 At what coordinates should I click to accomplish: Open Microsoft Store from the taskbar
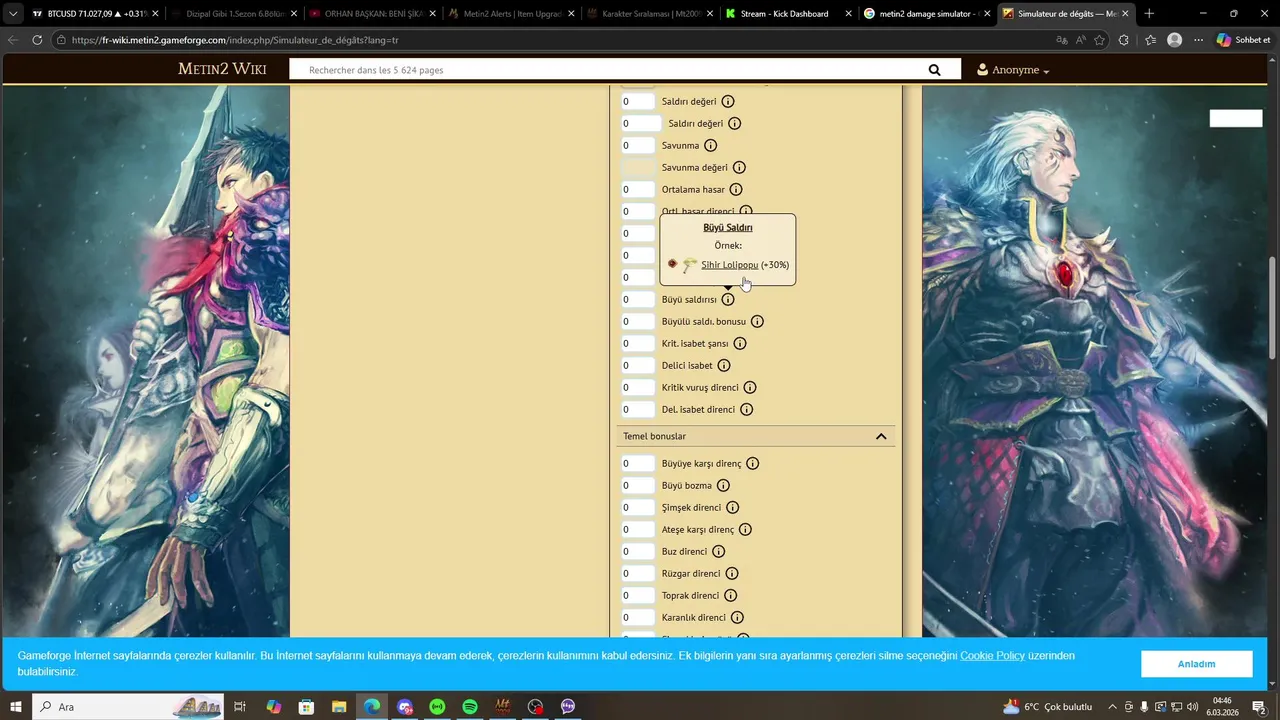point(306,707)
